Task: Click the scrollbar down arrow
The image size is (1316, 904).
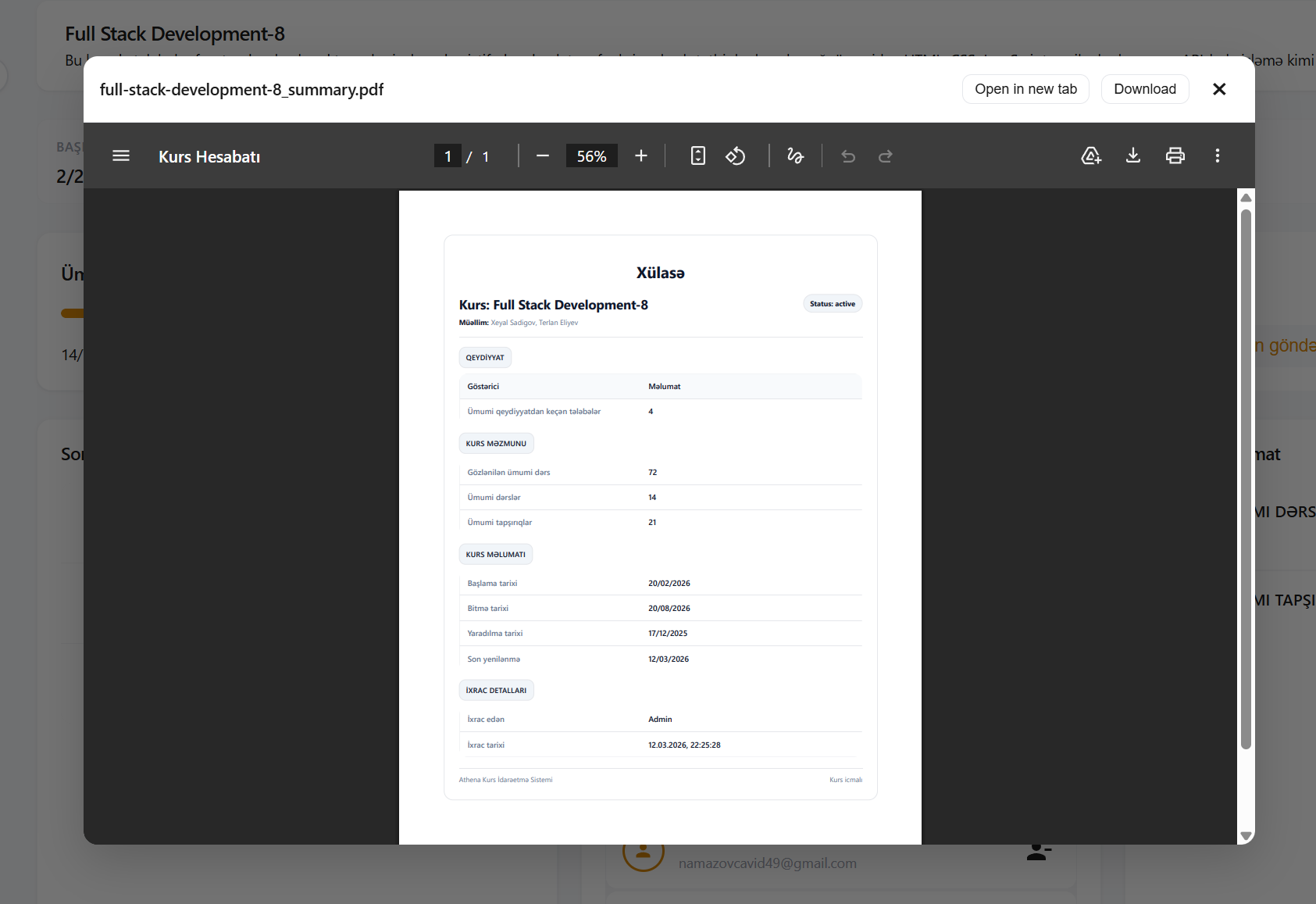Action: [x=1246, y=836]
